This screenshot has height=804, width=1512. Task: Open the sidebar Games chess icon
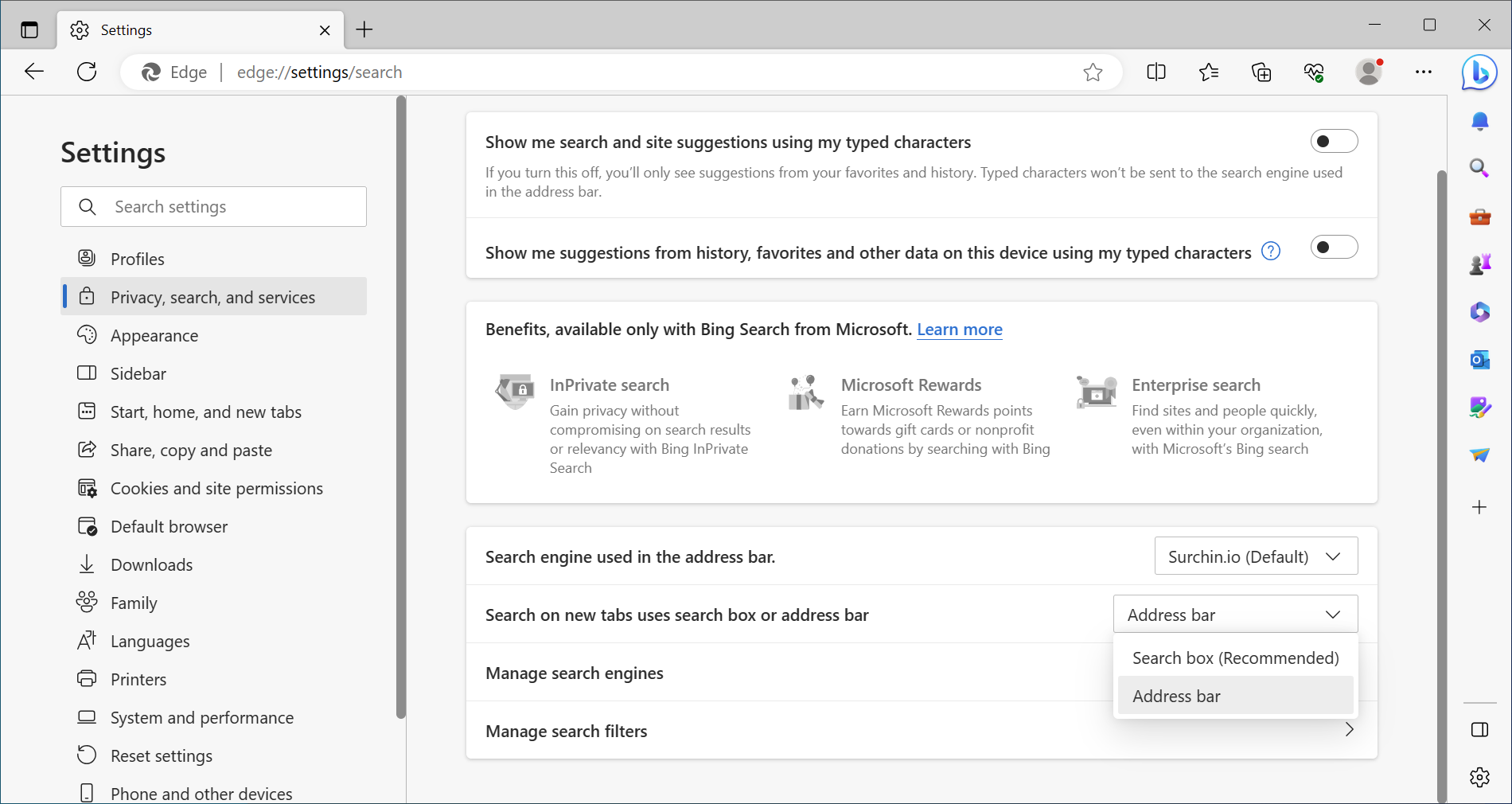pos(1479,263)
